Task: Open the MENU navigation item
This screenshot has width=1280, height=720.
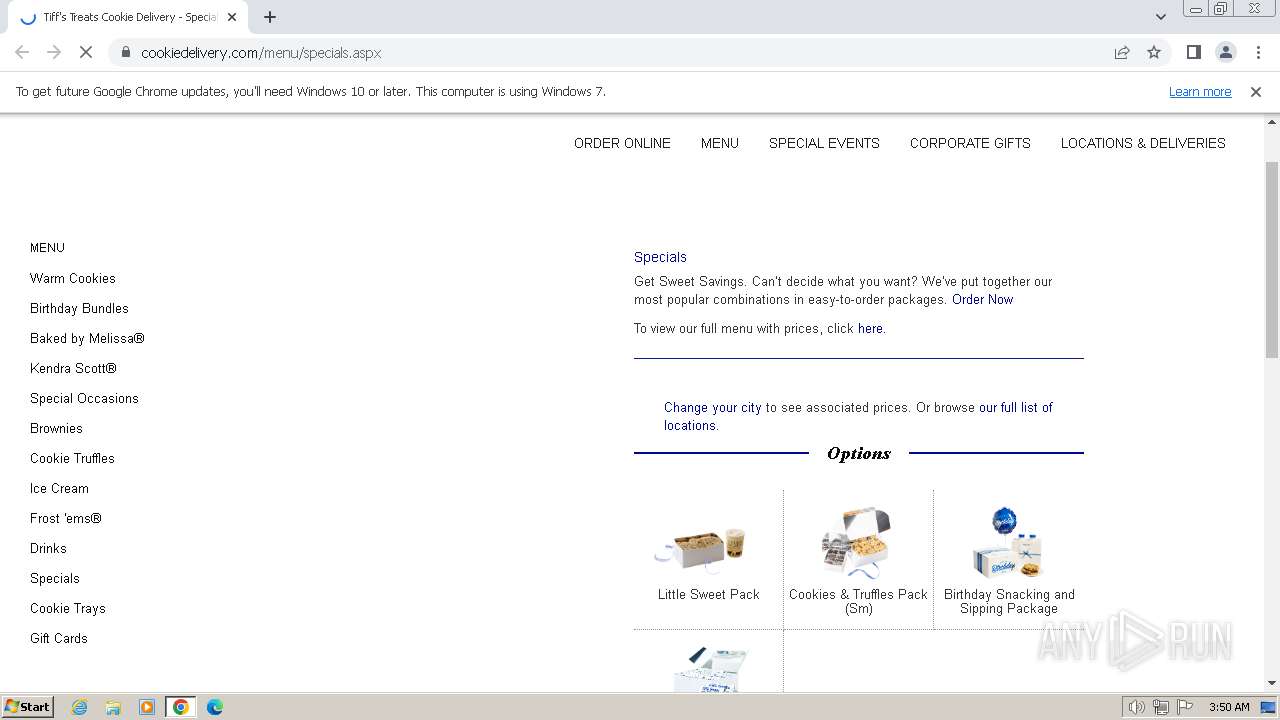Action: (x=720, y=143)
